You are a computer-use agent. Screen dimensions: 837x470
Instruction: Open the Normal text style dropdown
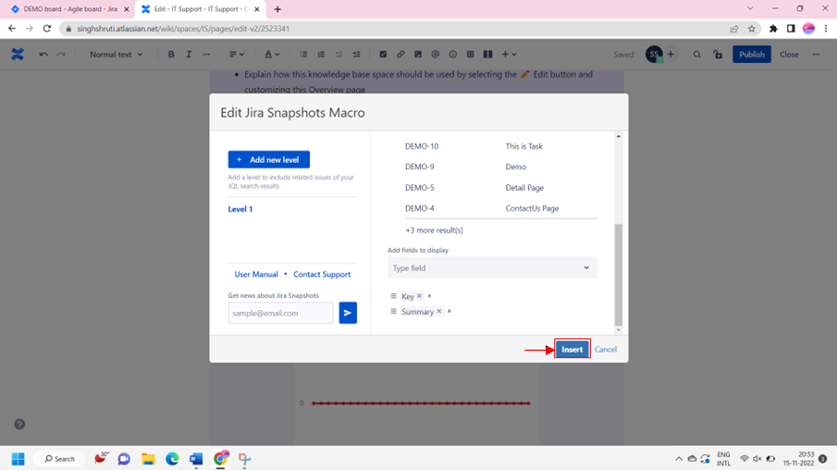point(116,54)
